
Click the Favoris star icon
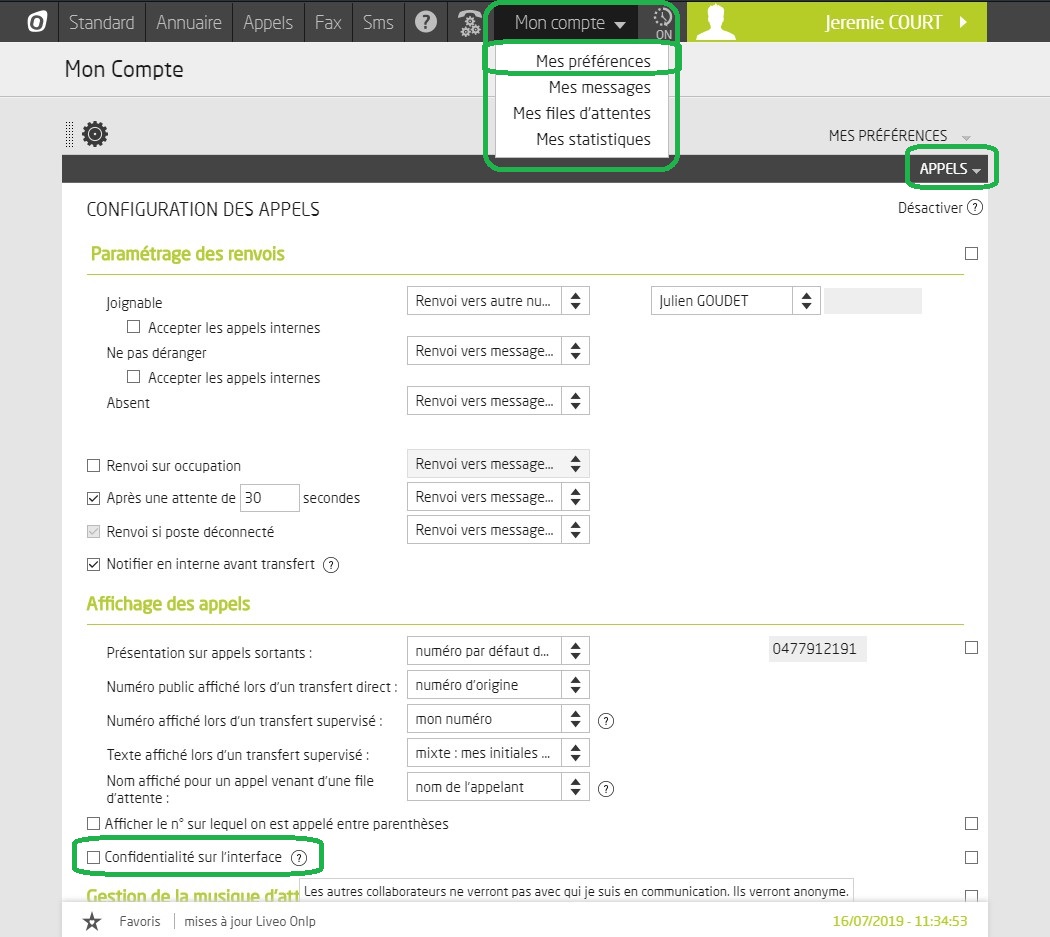coord(92,921)
